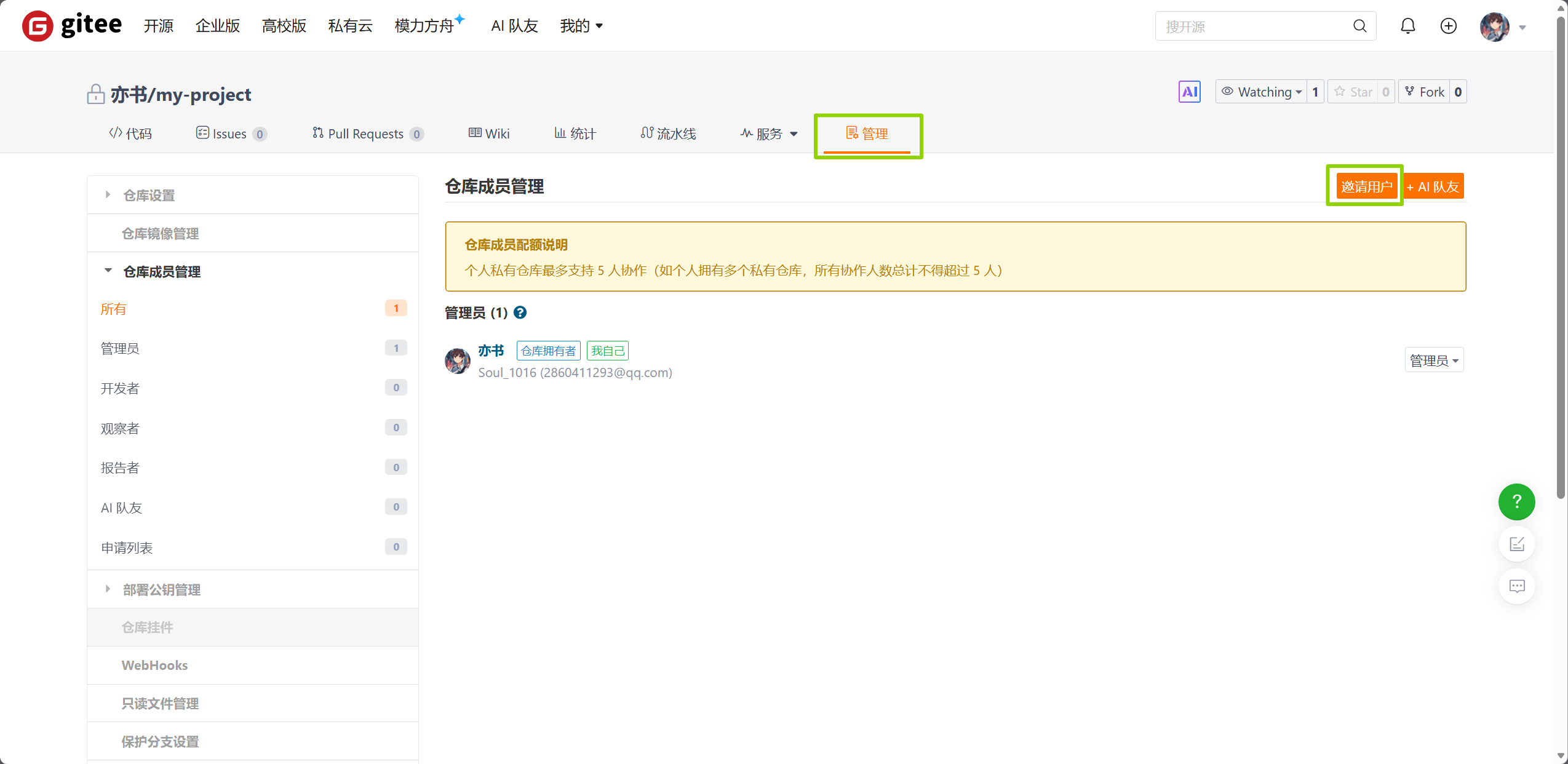Open the 管理员 role dropdown for 亦书
Viewport: 1568px width, 764px height.
point(1433,360)
